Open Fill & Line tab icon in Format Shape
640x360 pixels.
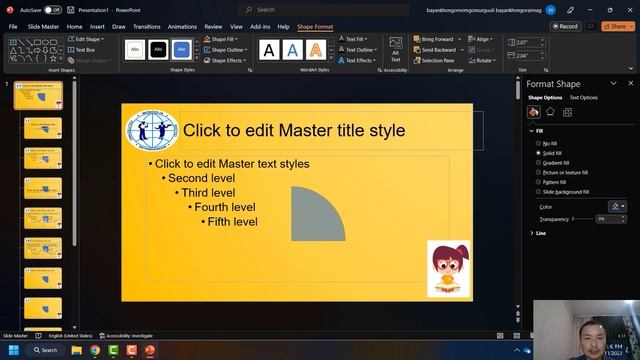pos(533,112)
